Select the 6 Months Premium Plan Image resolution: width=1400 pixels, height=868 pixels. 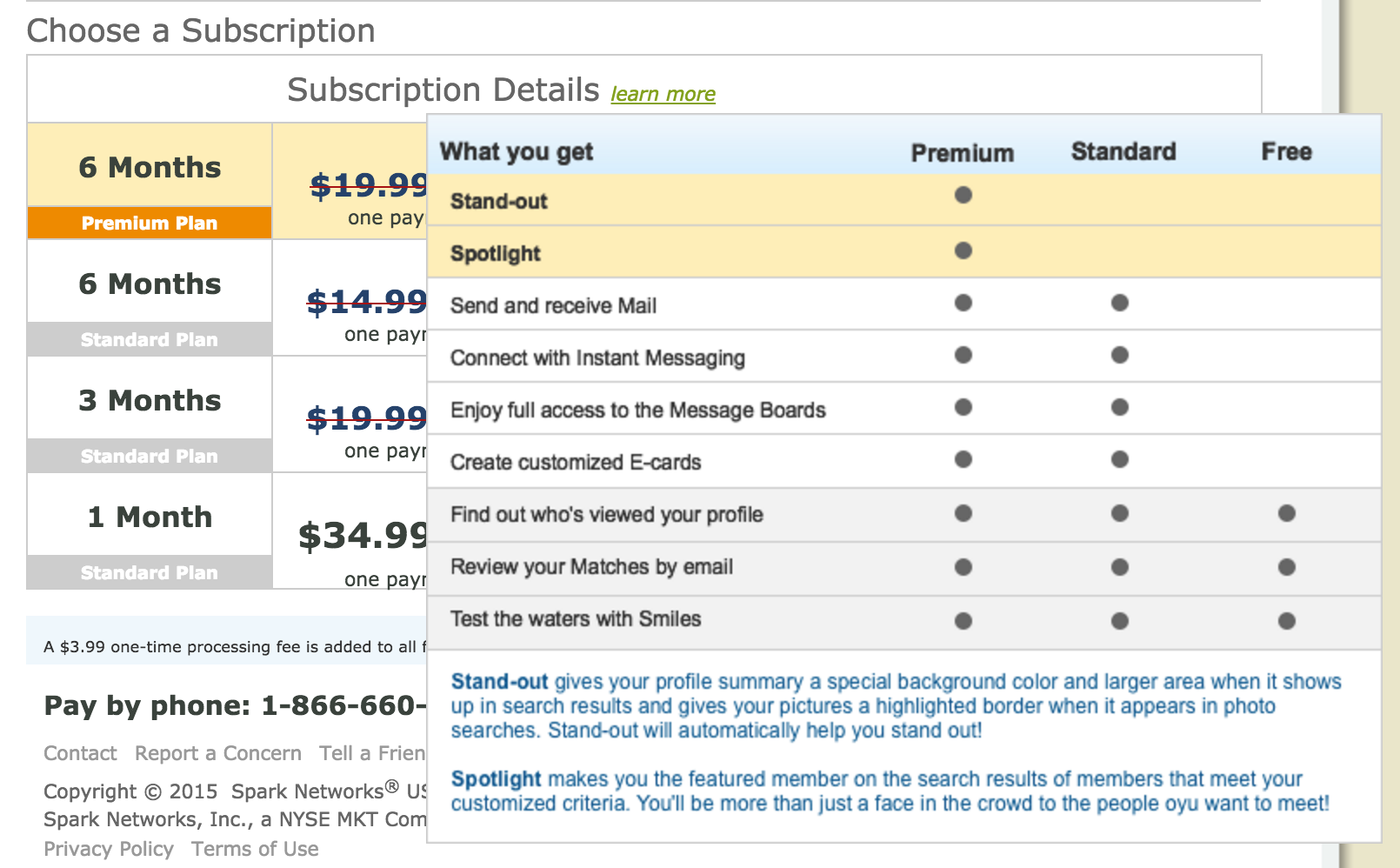point(150,181)
